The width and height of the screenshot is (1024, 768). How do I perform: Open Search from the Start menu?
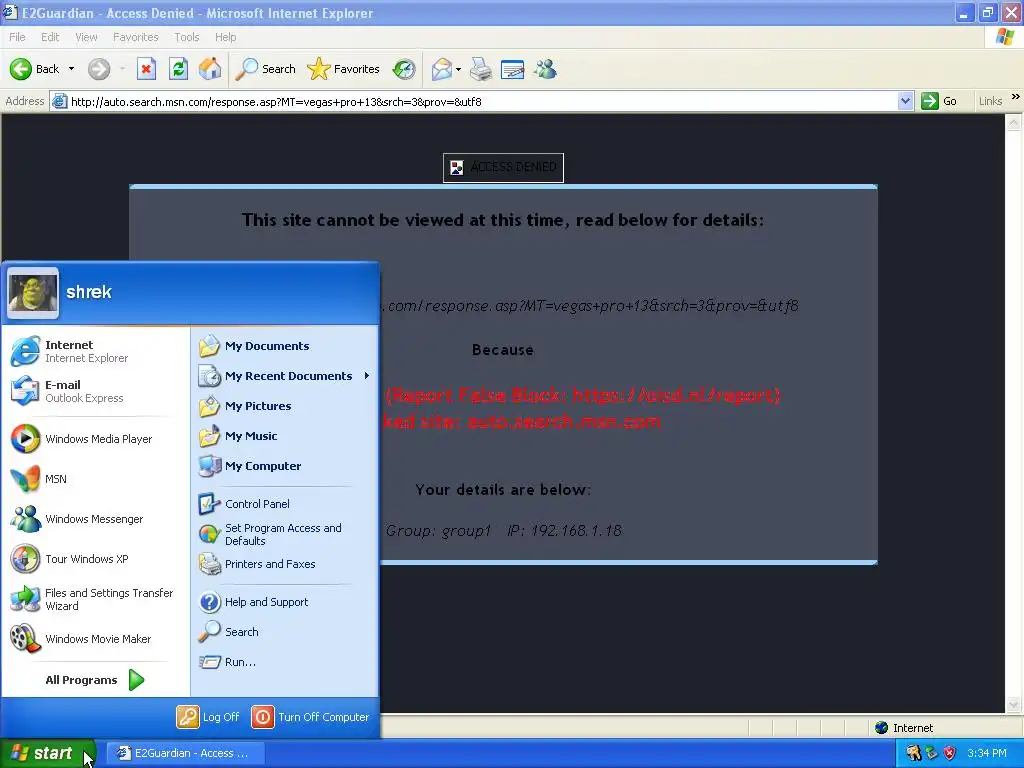[285, 632]
